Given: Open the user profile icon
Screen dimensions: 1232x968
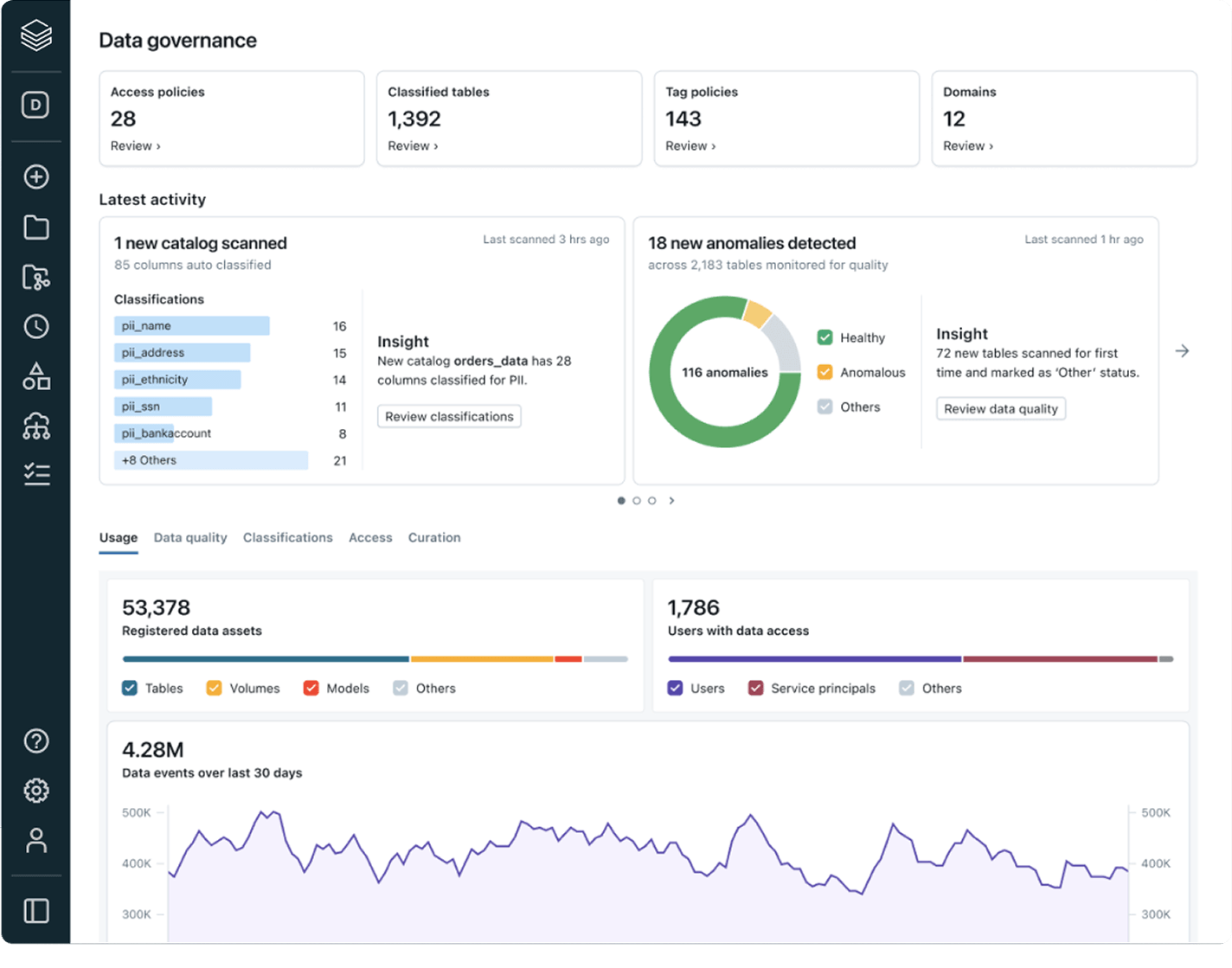Looking at the screenshot, I should pyautogui.click(x=36, y=840).
